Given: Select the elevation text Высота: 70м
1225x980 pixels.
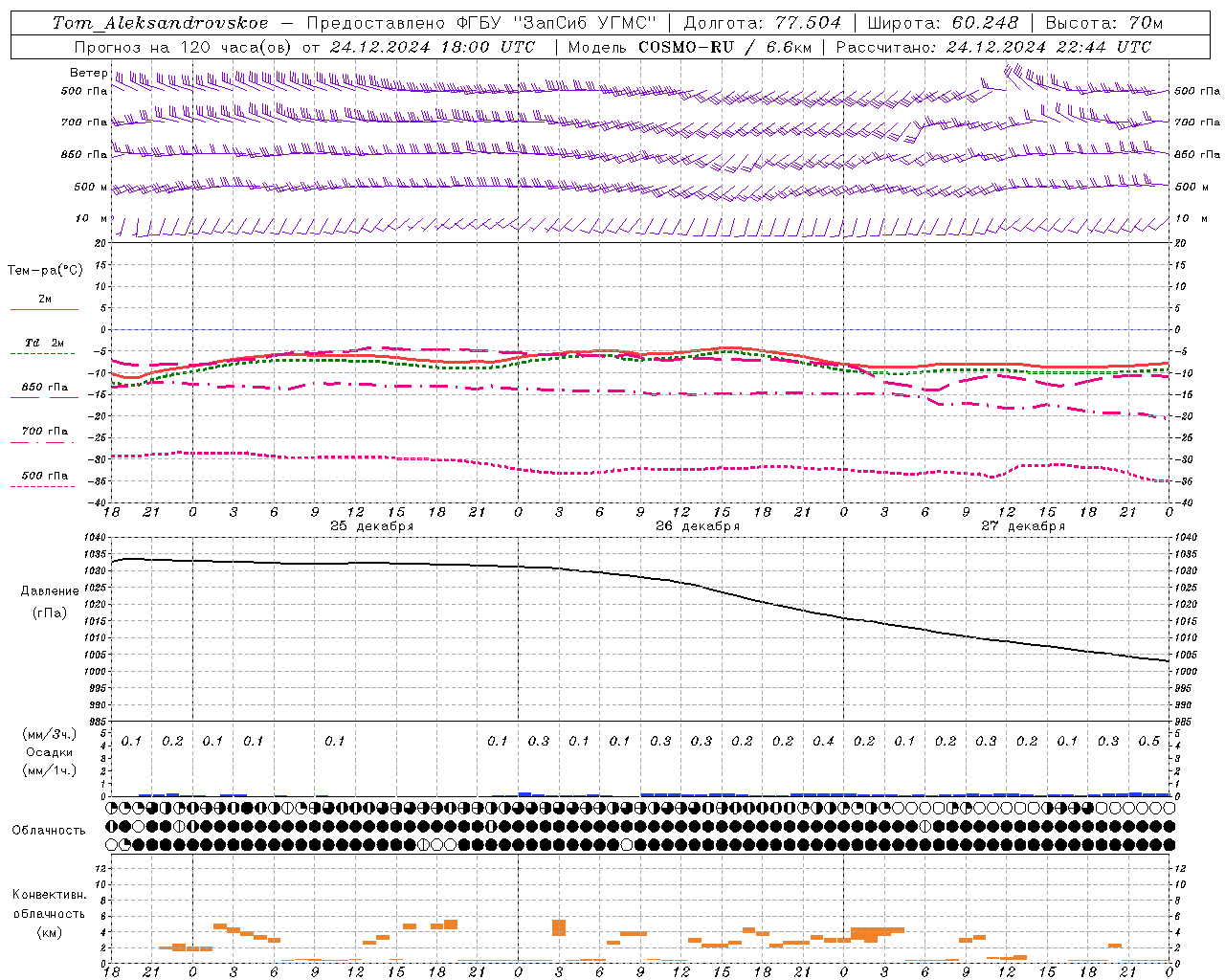Looking at the screenshot, I should click(1104, 23).
